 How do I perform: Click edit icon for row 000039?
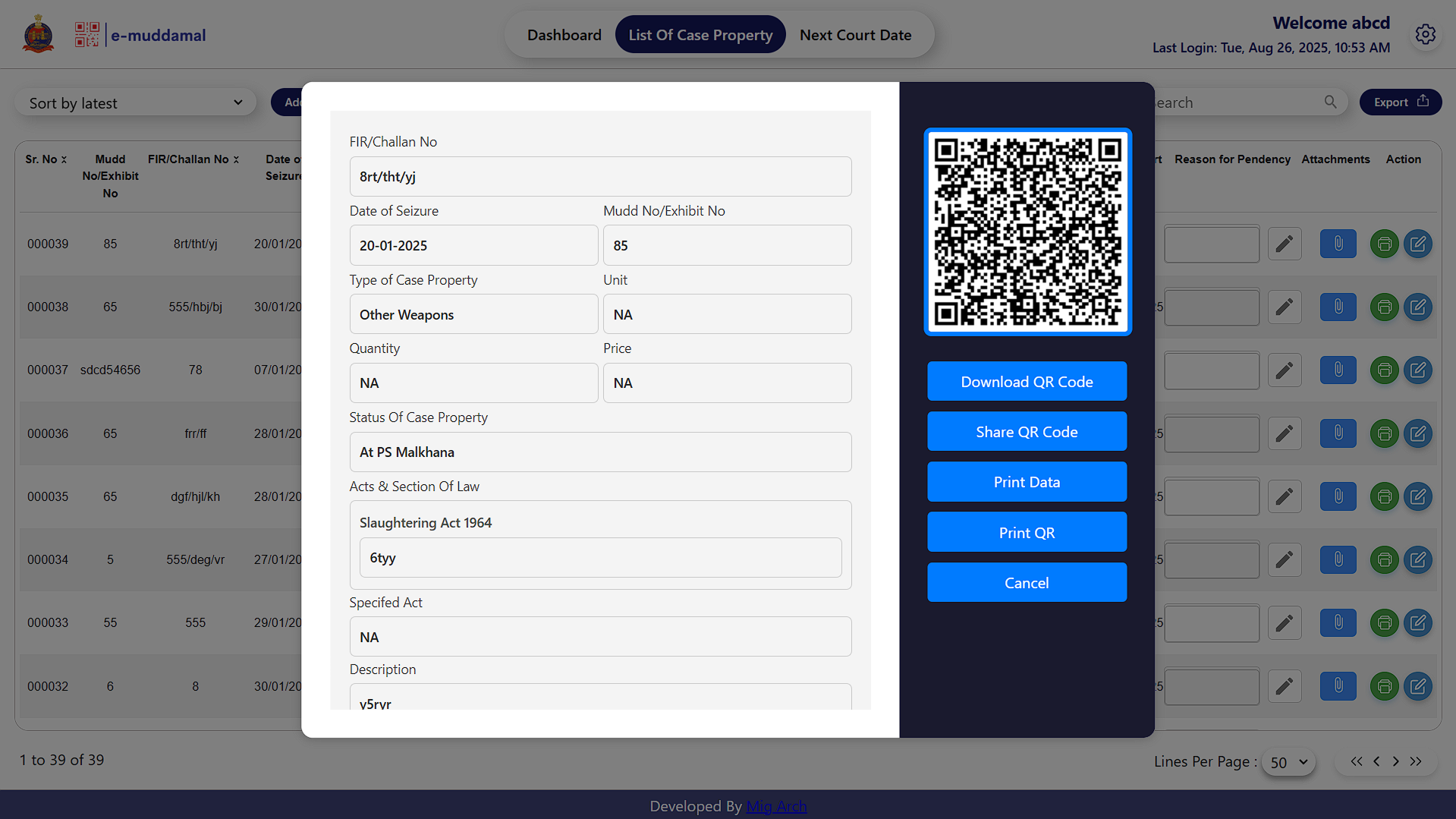[x=1417, y=244]
